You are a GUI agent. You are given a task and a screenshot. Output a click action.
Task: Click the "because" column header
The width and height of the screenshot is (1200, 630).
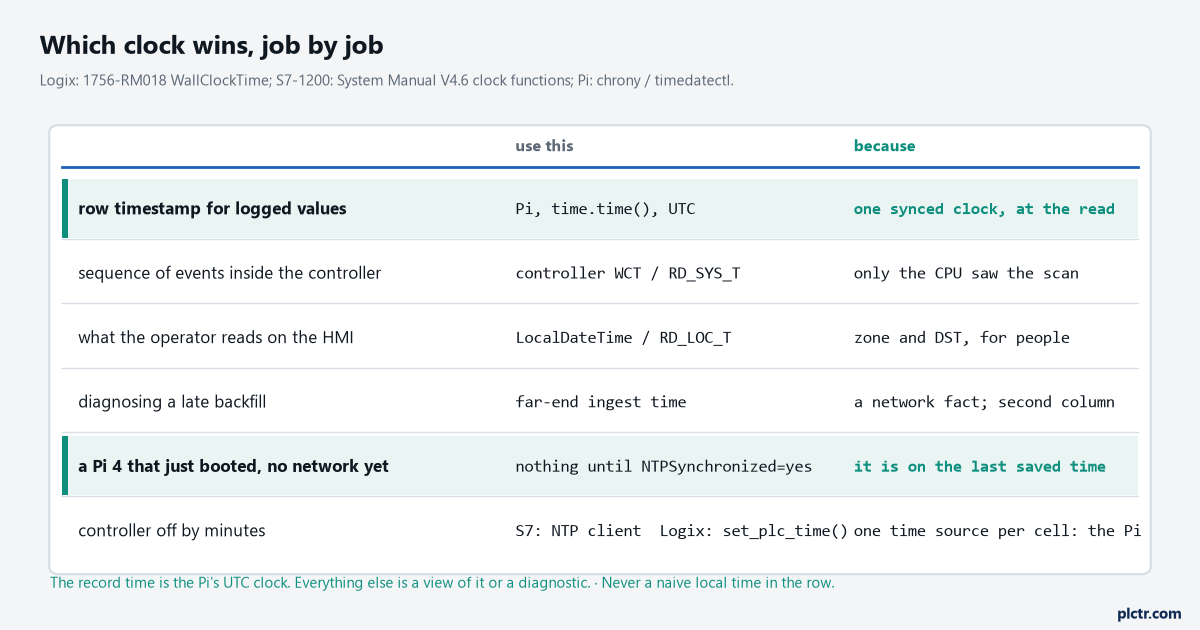pos(885,146)
